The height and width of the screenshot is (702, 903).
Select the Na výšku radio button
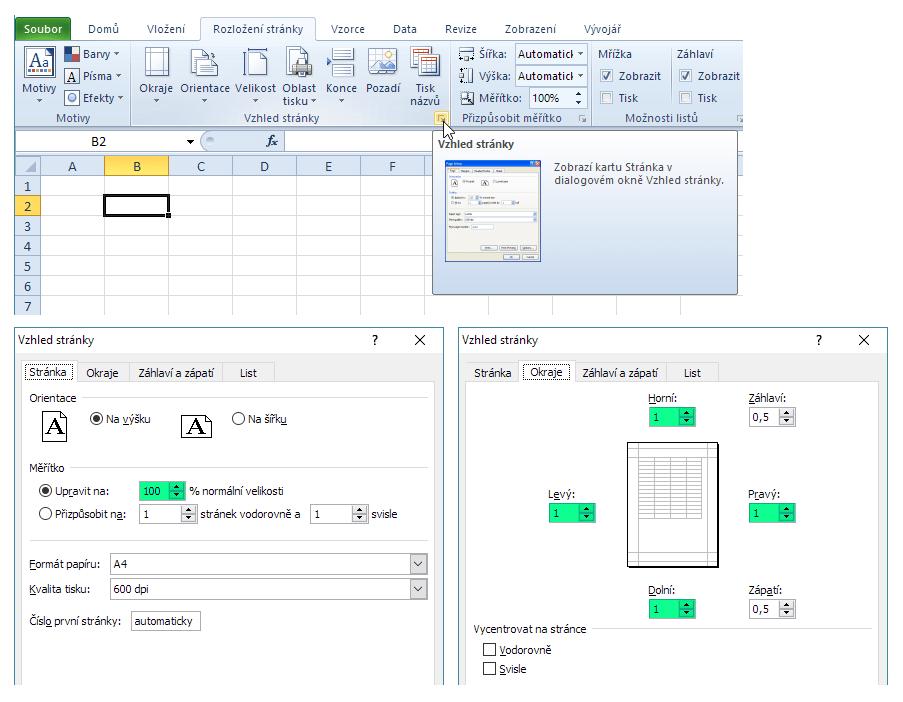tap(97, 419)
